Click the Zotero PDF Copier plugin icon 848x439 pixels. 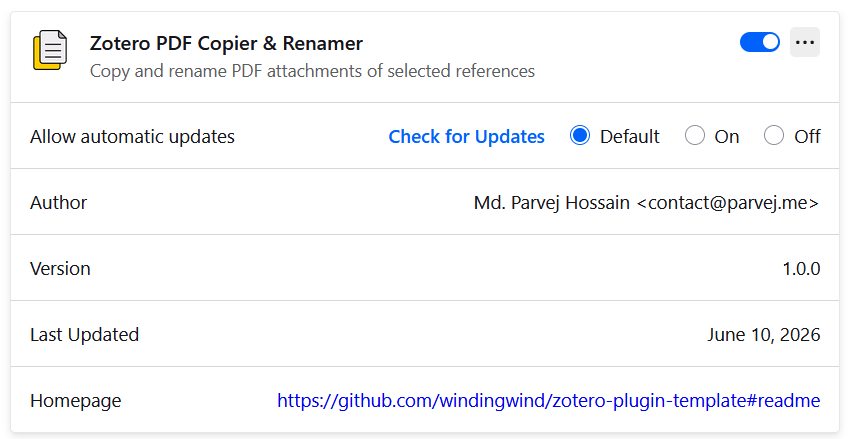click(x=50, y=50)
